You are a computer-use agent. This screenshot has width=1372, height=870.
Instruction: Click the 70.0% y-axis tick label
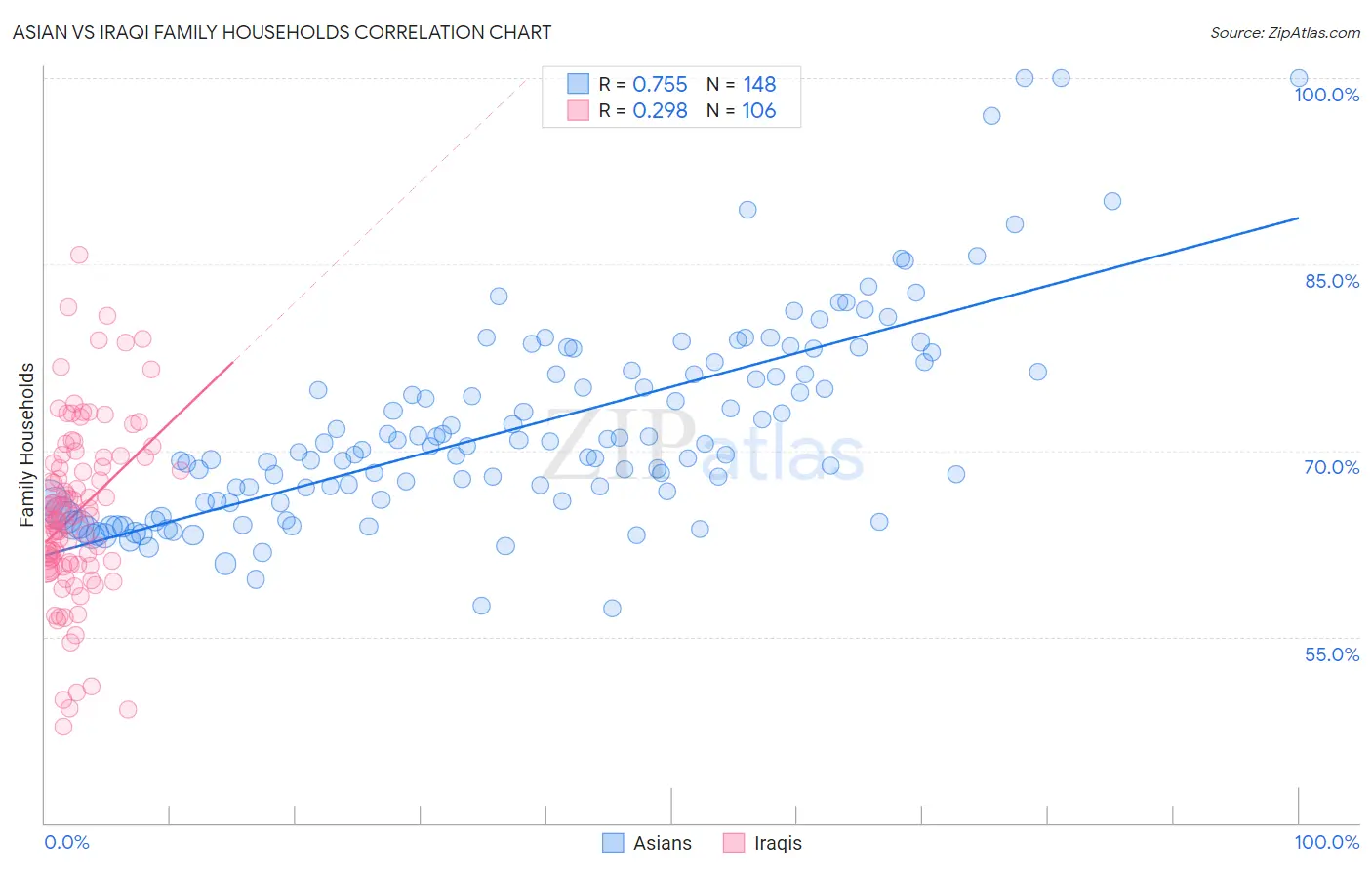1332,467
